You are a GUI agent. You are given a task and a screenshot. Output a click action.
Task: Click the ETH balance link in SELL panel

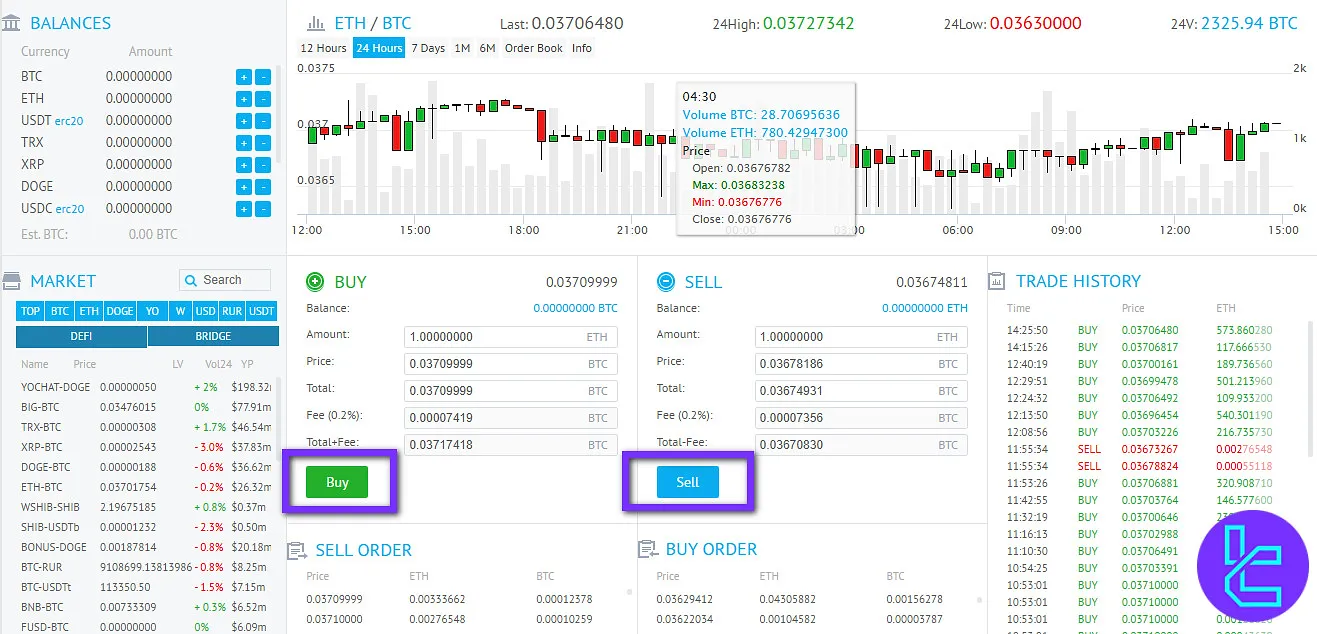pyautogui.click(x=925, y=308)
